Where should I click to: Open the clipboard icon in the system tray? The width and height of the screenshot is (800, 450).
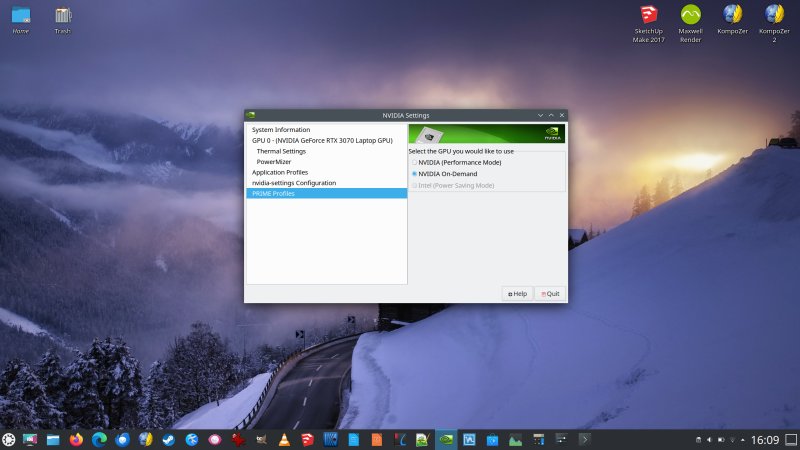698,440
